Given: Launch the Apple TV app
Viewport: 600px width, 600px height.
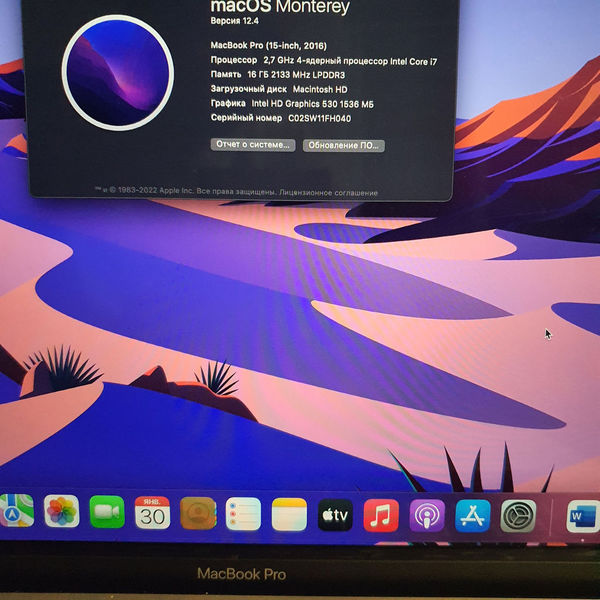Looking at the screenshot, I should (x=335, y=515).
